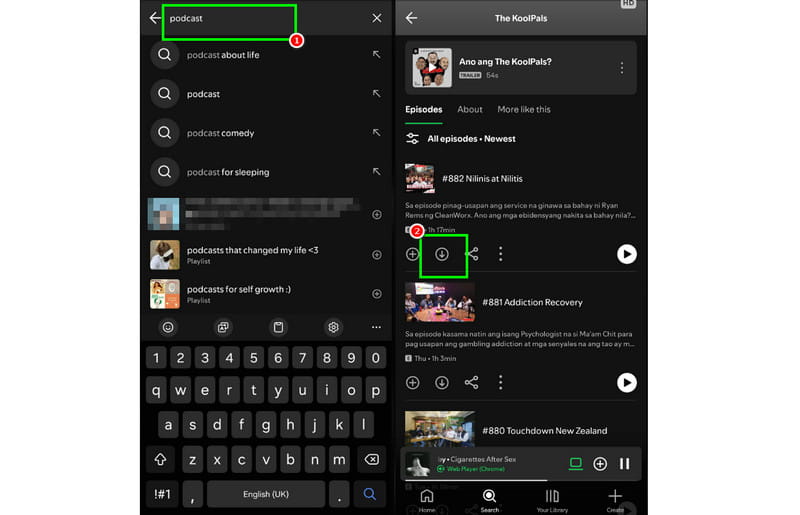
Task: Add episode #881 to your library
Action: pos(412,382)
